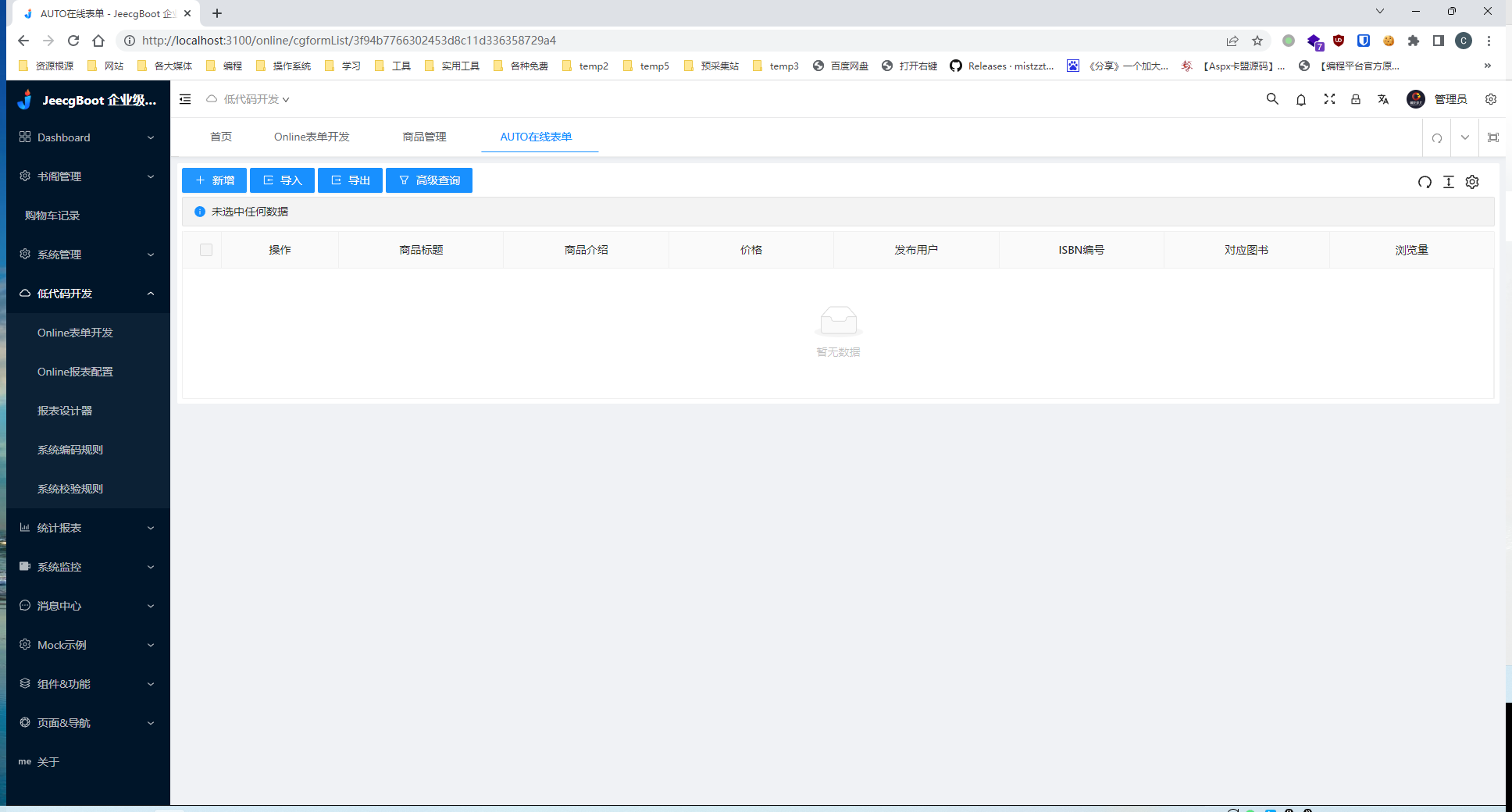
Task: Expand 统计报表 sidebar menu
Action: [87, 528]
